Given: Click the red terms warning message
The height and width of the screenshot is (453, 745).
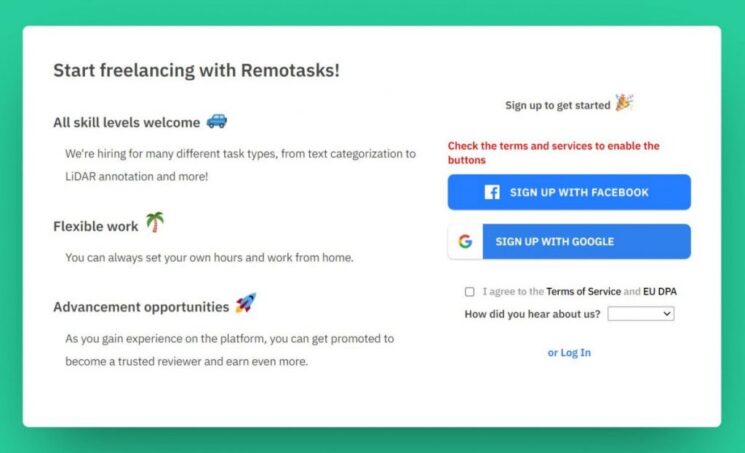Looking at the screenshot, I should 554,153.
